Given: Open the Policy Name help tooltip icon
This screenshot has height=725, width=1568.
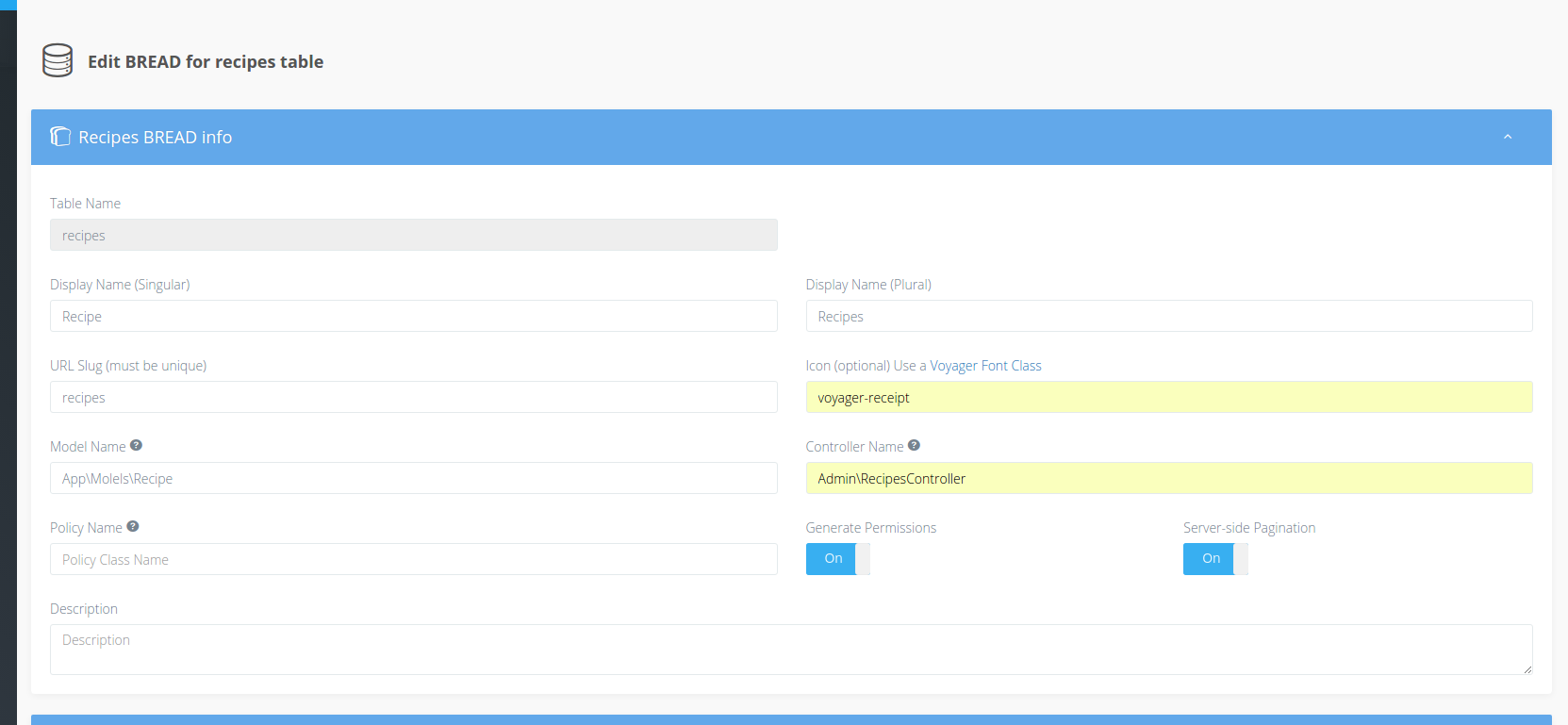Looking at the screenshot, I should point(133,526).
